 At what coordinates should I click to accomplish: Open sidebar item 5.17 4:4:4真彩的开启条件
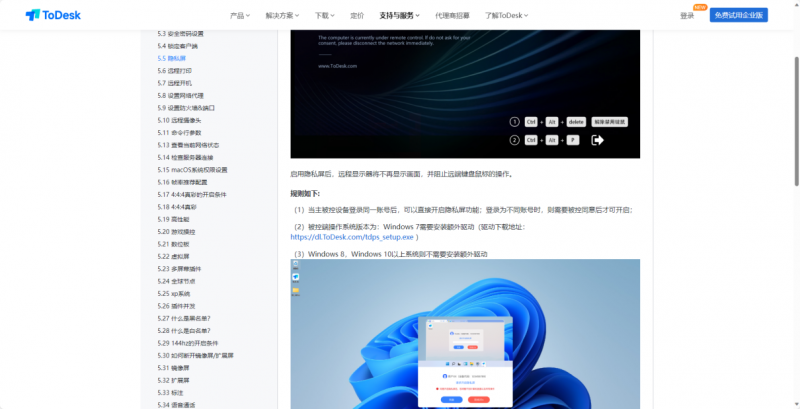192,194
